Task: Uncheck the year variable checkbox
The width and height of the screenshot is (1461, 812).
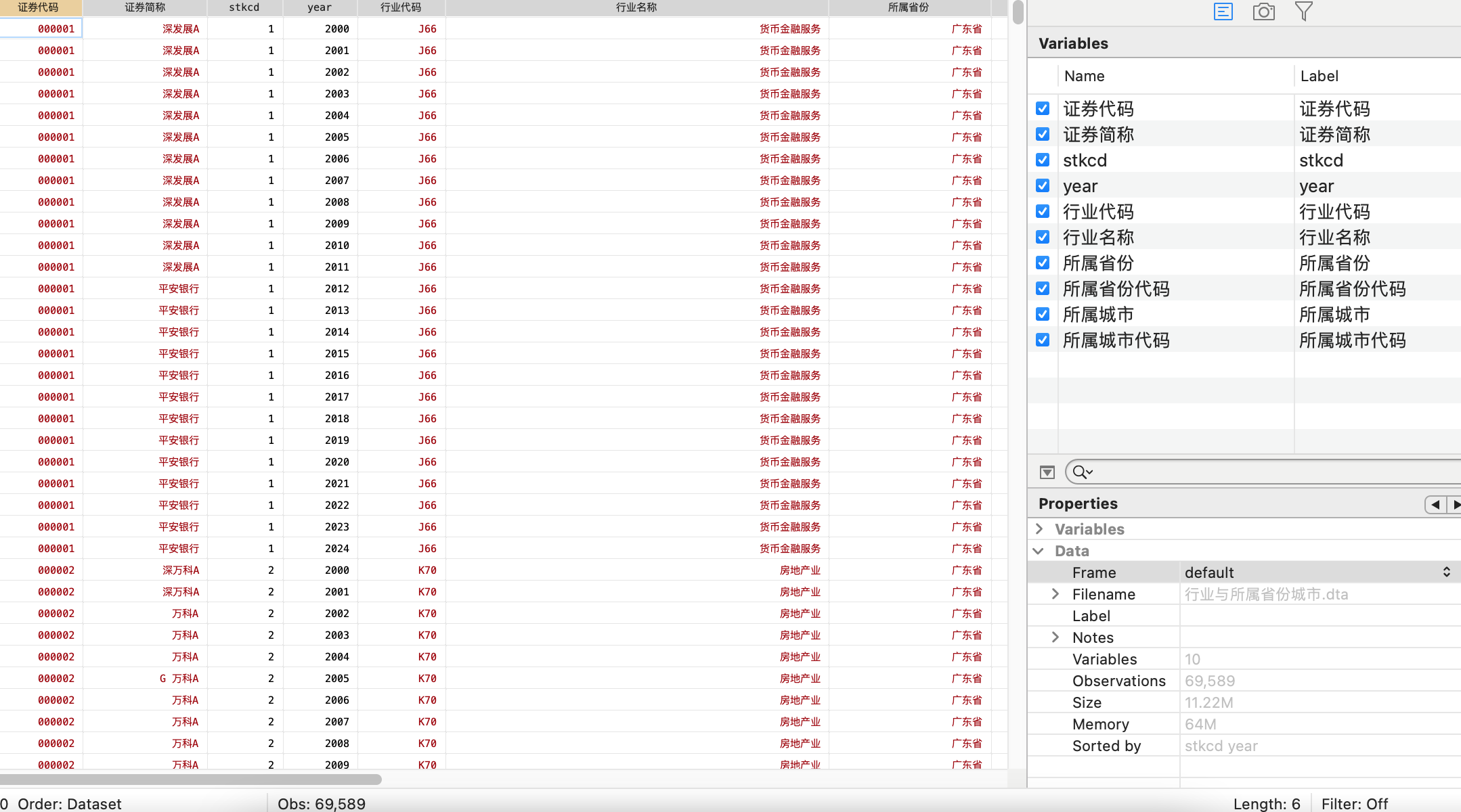Action: (1043, 186)
